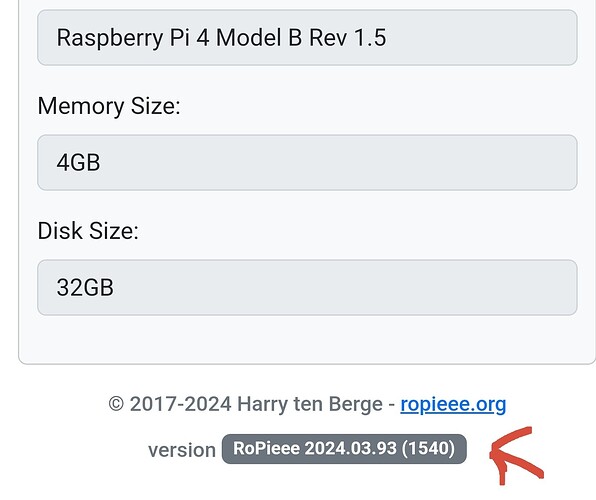Click the 2024.03.93 version number
596x500 pixels.
(x=351, y=448)
